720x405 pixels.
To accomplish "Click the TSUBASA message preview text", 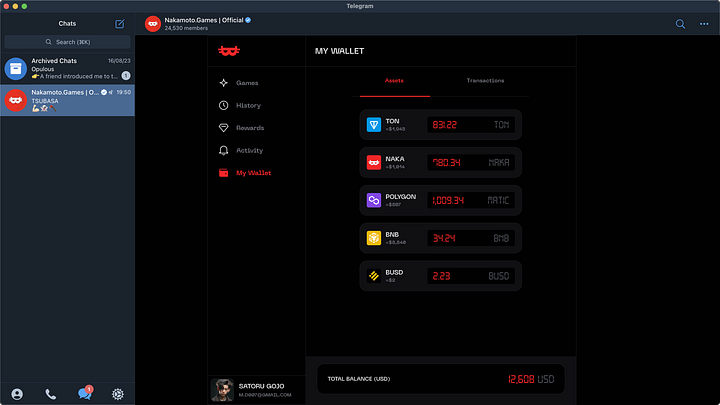I will pyautogui.click(x=45, y=101).
